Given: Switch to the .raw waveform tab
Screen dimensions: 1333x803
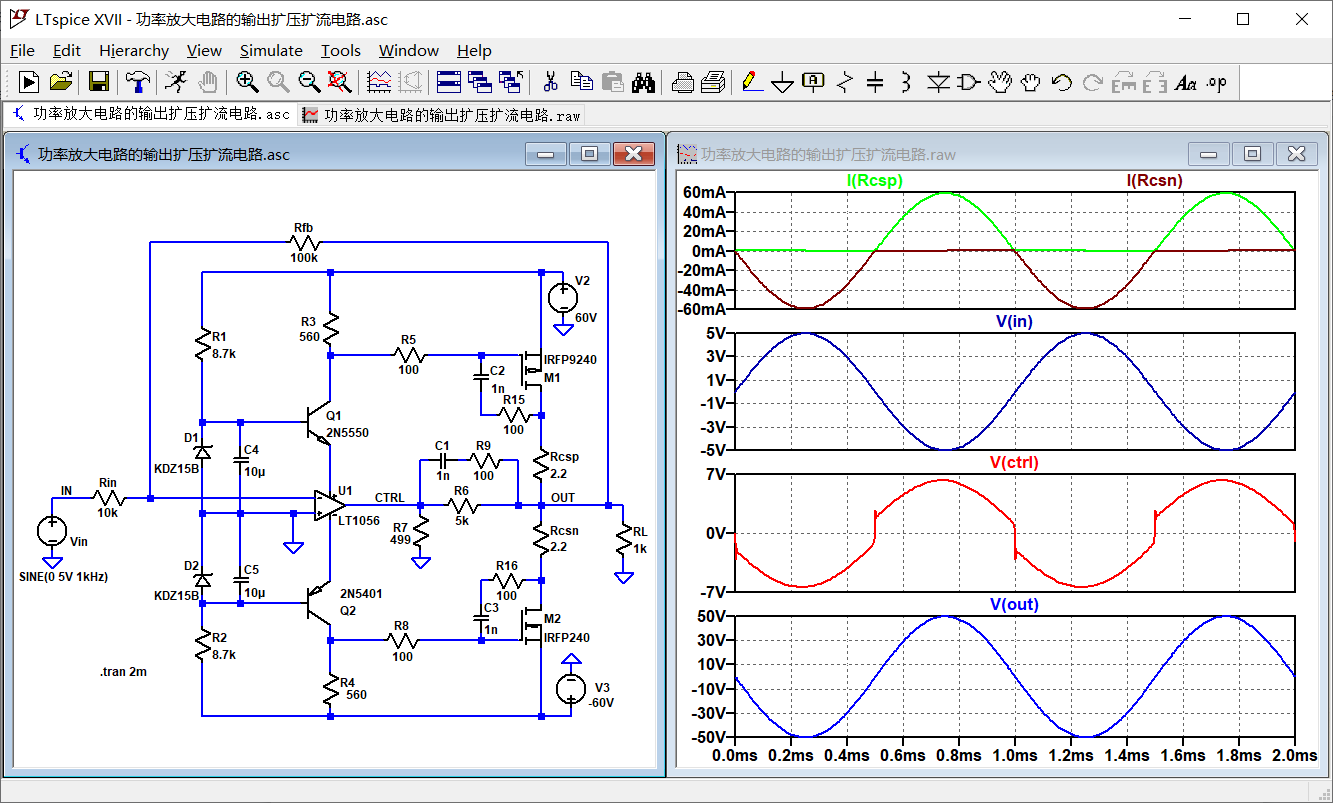Looking at the screenshot, I should click(441, 115).
